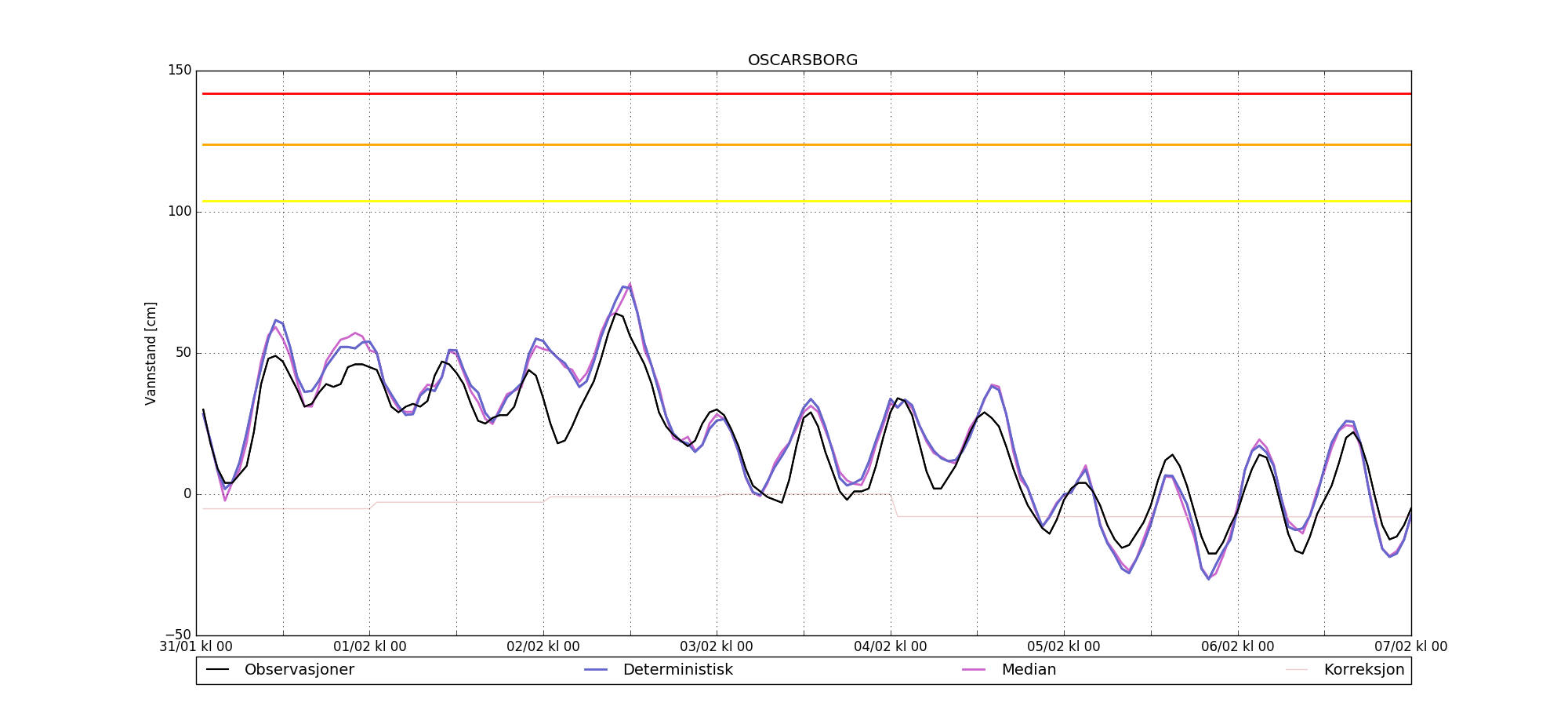
Task: Select the 04/02 kl 00 date tick label
Action: tap(891, 647)
